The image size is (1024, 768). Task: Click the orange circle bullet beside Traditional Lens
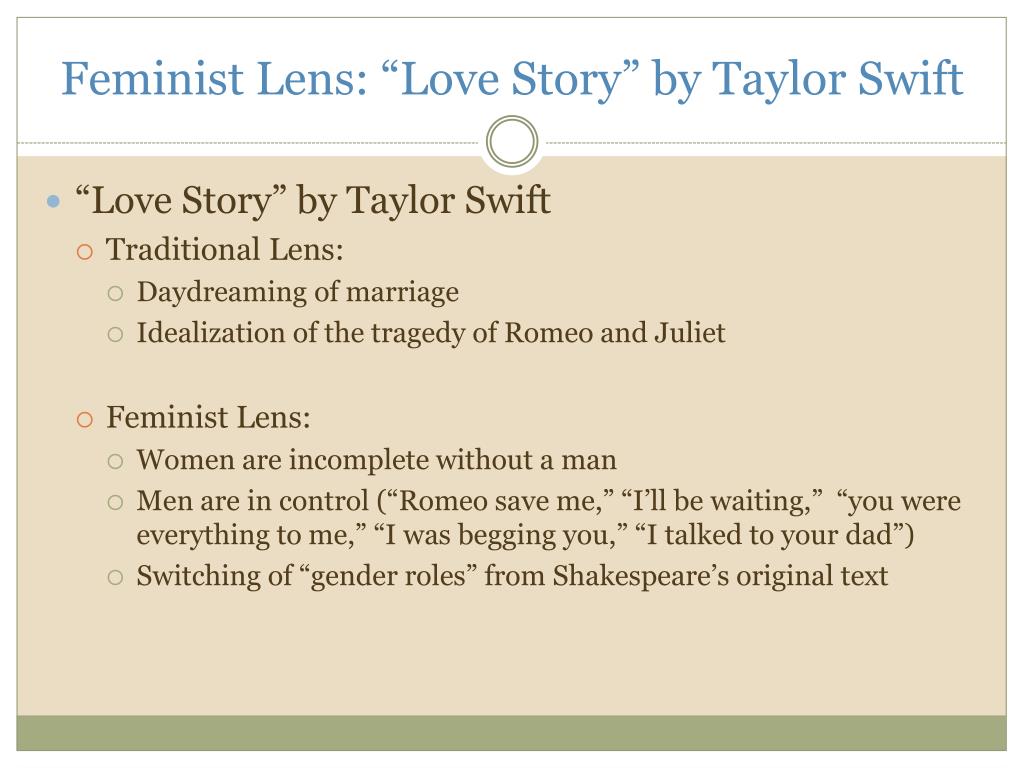coord(85,251)
